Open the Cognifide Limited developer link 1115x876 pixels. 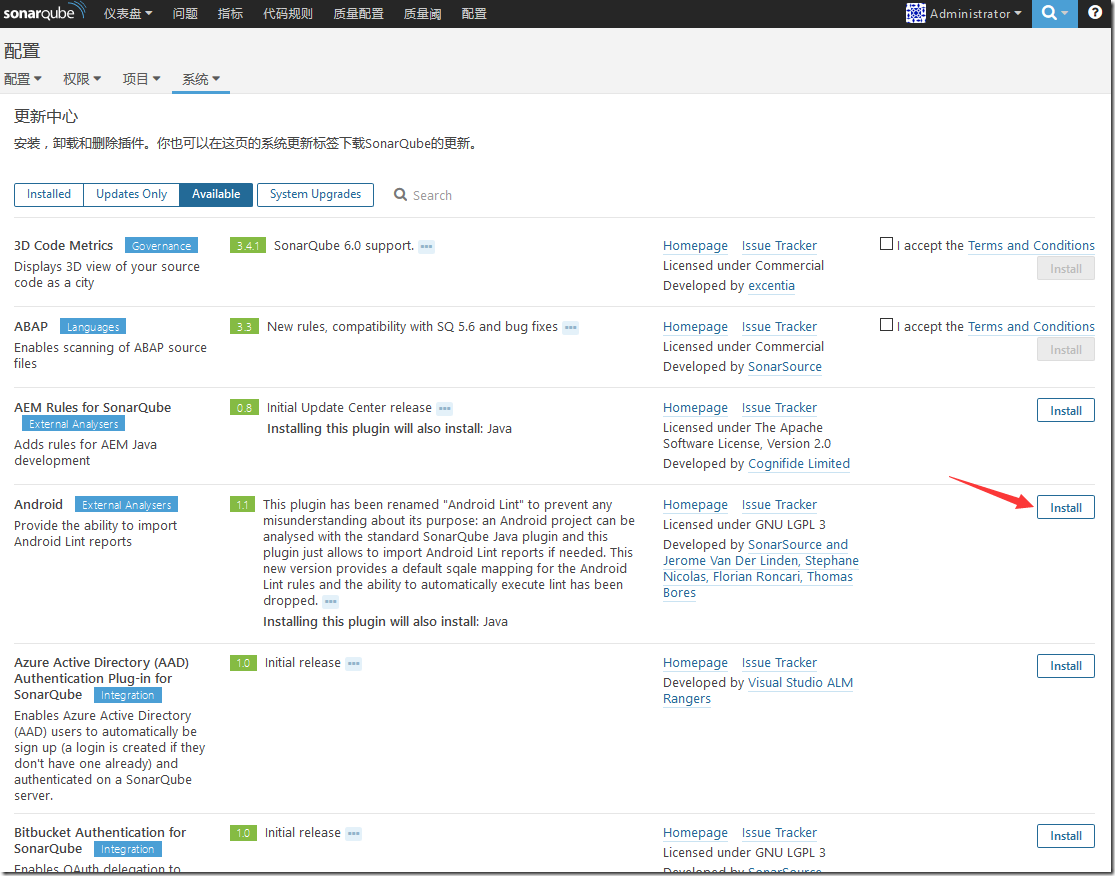coord(799,464)
